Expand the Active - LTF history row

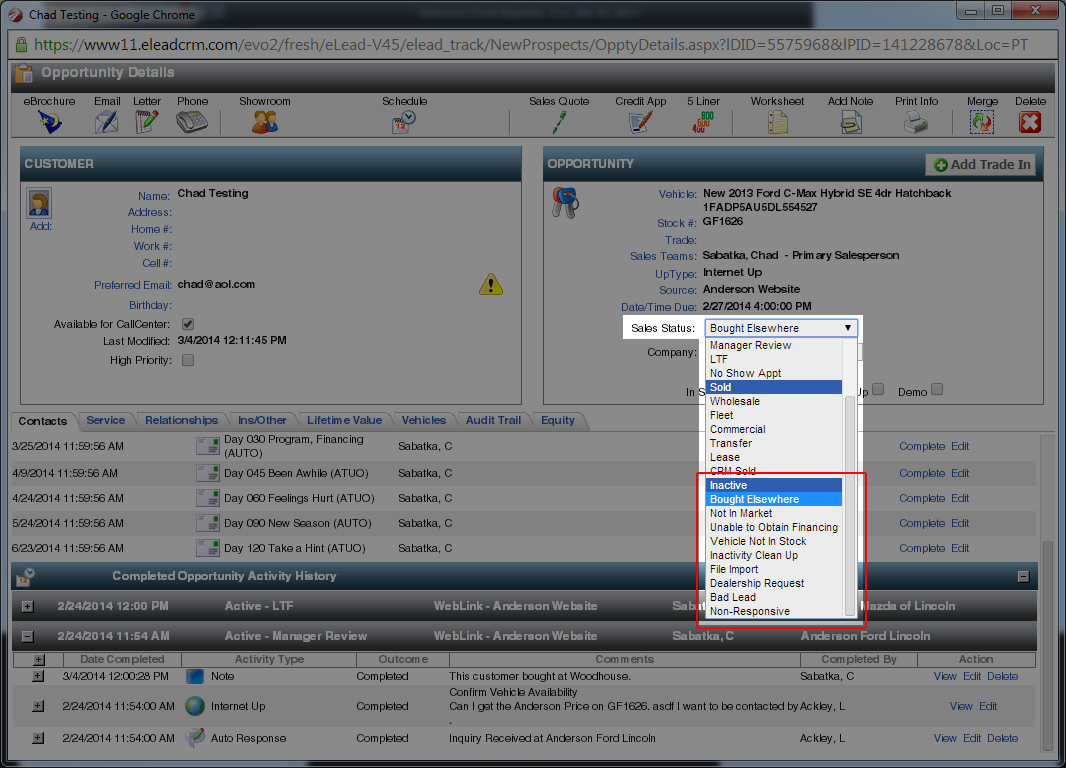pyautogui.click(x=27, y=606)
